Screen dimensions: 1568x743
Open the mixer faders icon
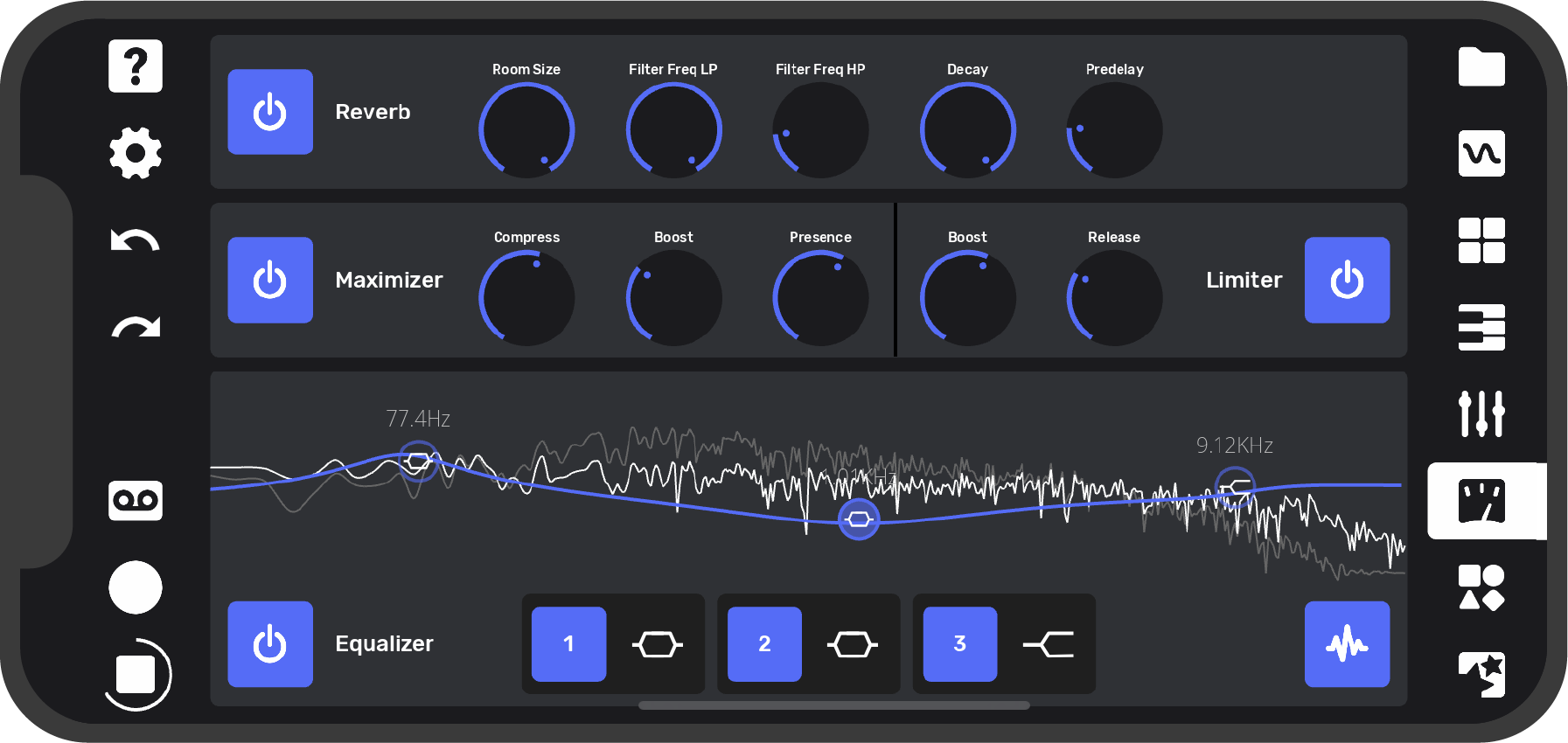[1481, 413]
